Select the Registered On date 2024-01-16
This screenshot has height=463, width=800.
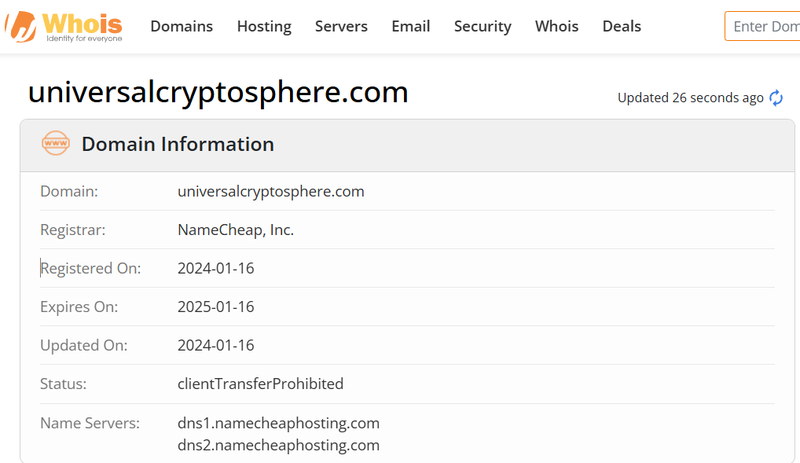pos(216,269)
